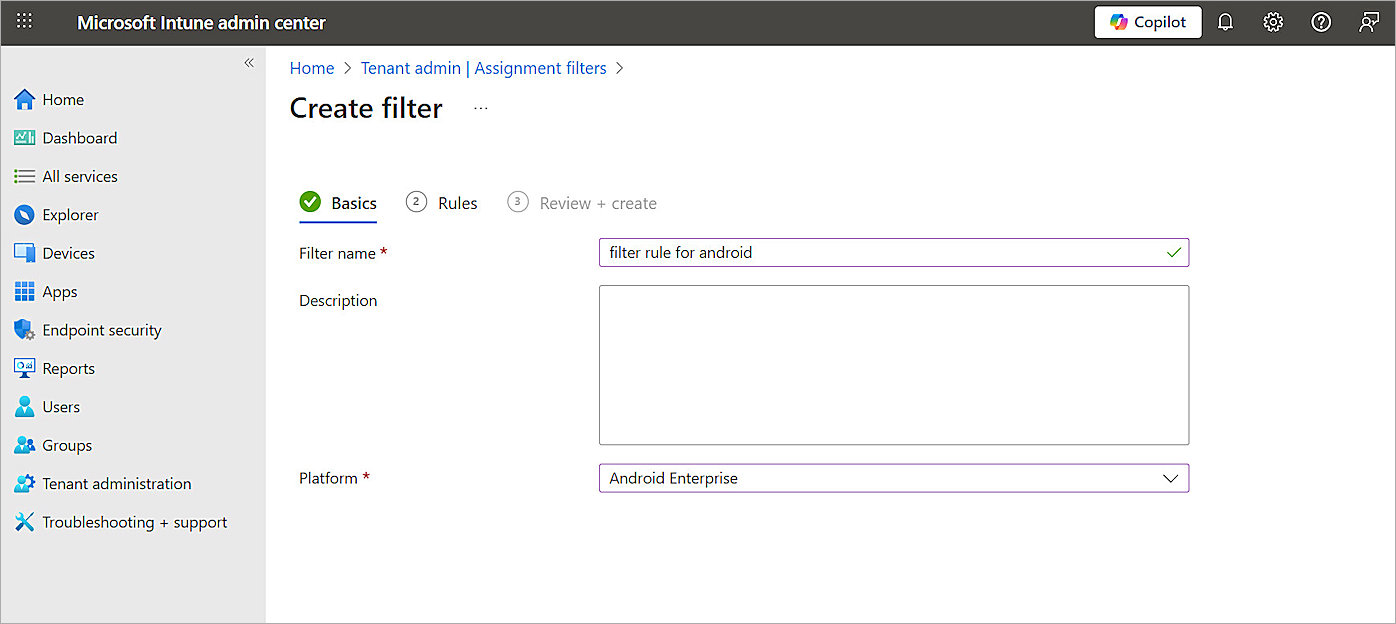Click the Microsoft Intune admin center title

pyautogui.click(x=202, y=23)
